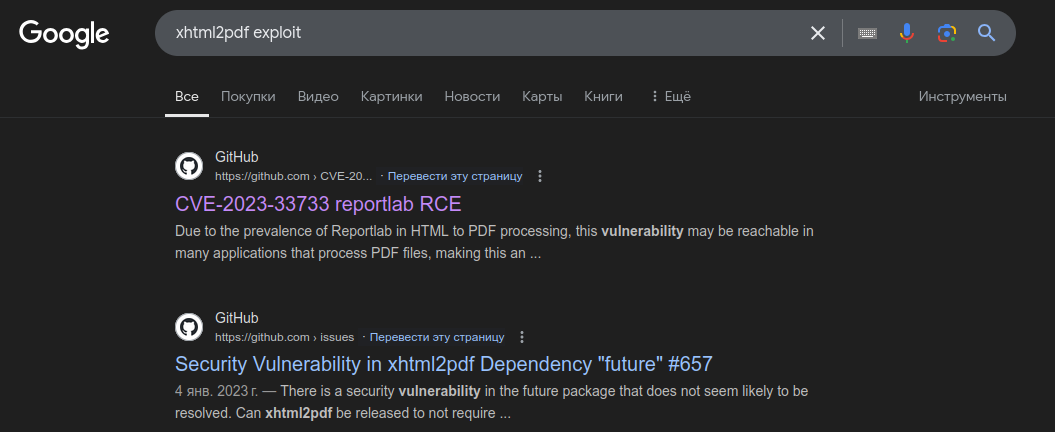The height and width of the screenshot is (432, 1055).
Task: Open the on-screen keyboard icon
Action: point(867,33)
